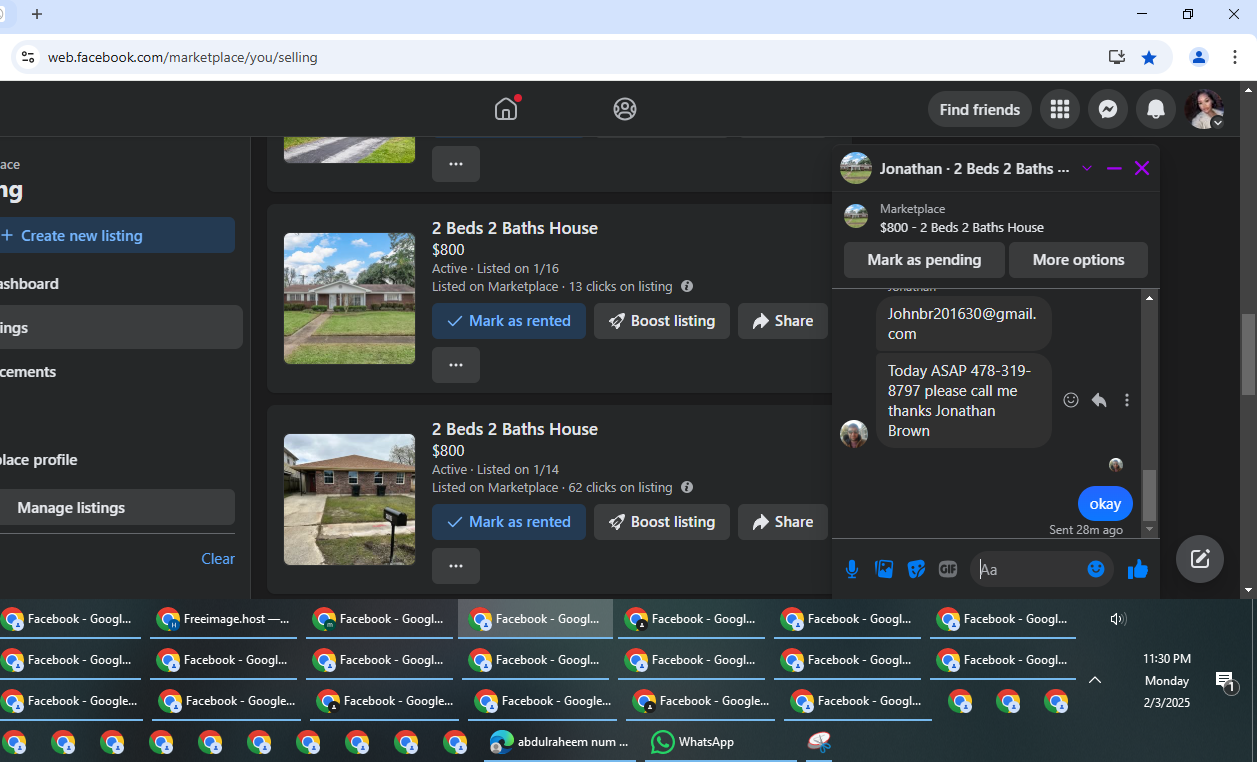Boost the listing listed on 1/16
The image size is (1257, 762).
(662, 321)
